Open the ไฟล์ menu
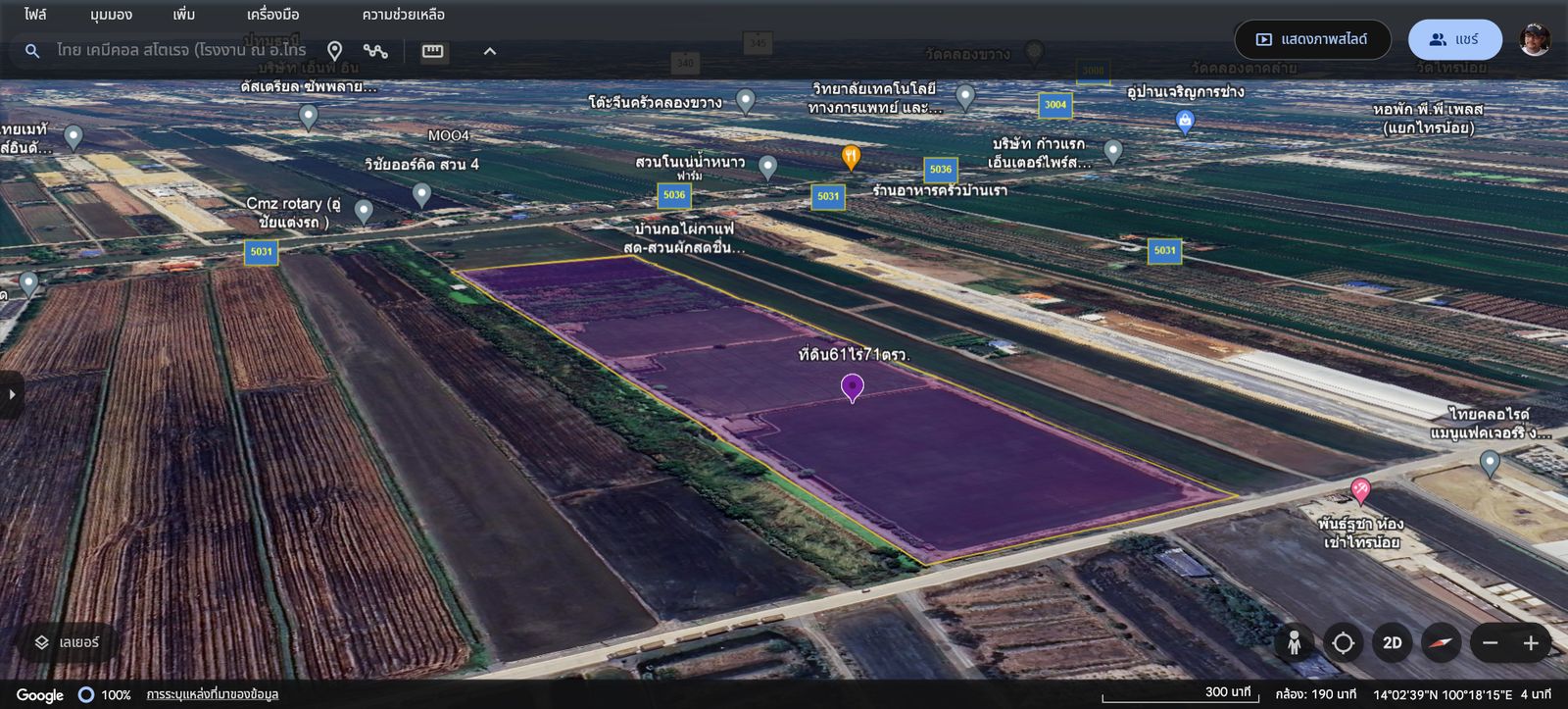Screen dimensions: 1568x709 coord(35,15)
